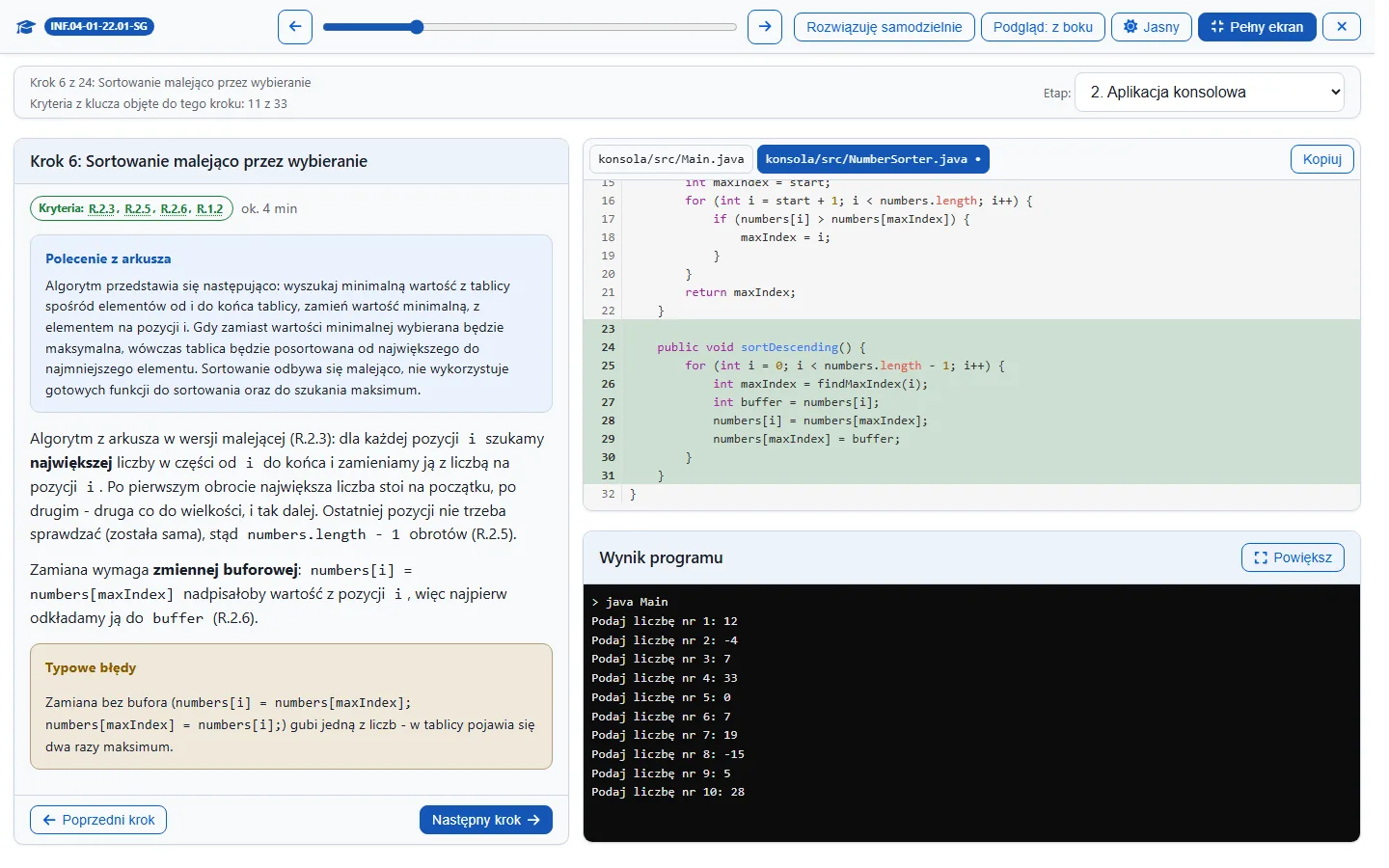Screen dimensions: 1389x868
Task: Click the step progress slider handle
Action: 417,27
